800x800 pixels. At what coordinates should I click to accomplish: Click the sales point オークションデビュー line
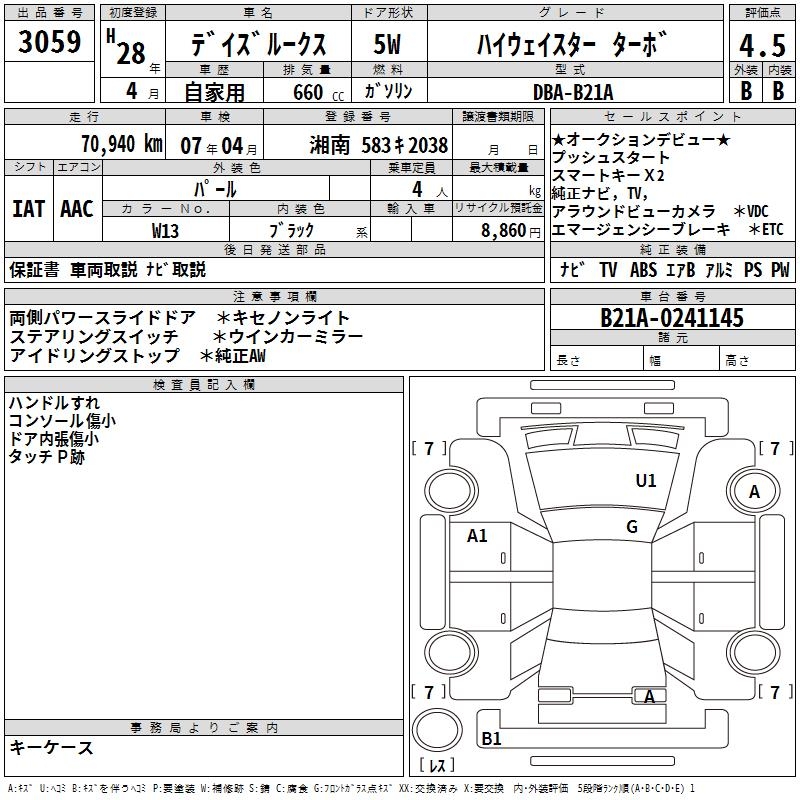(x=641, y=139)
